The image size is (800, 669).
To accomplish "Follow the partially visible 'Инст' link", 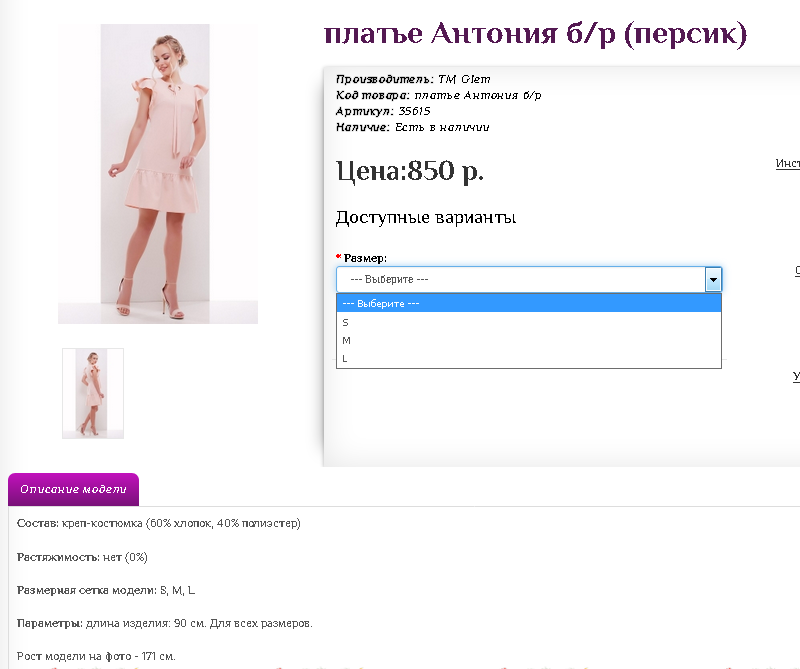I will pyautogui.click(x=788, y=163).
